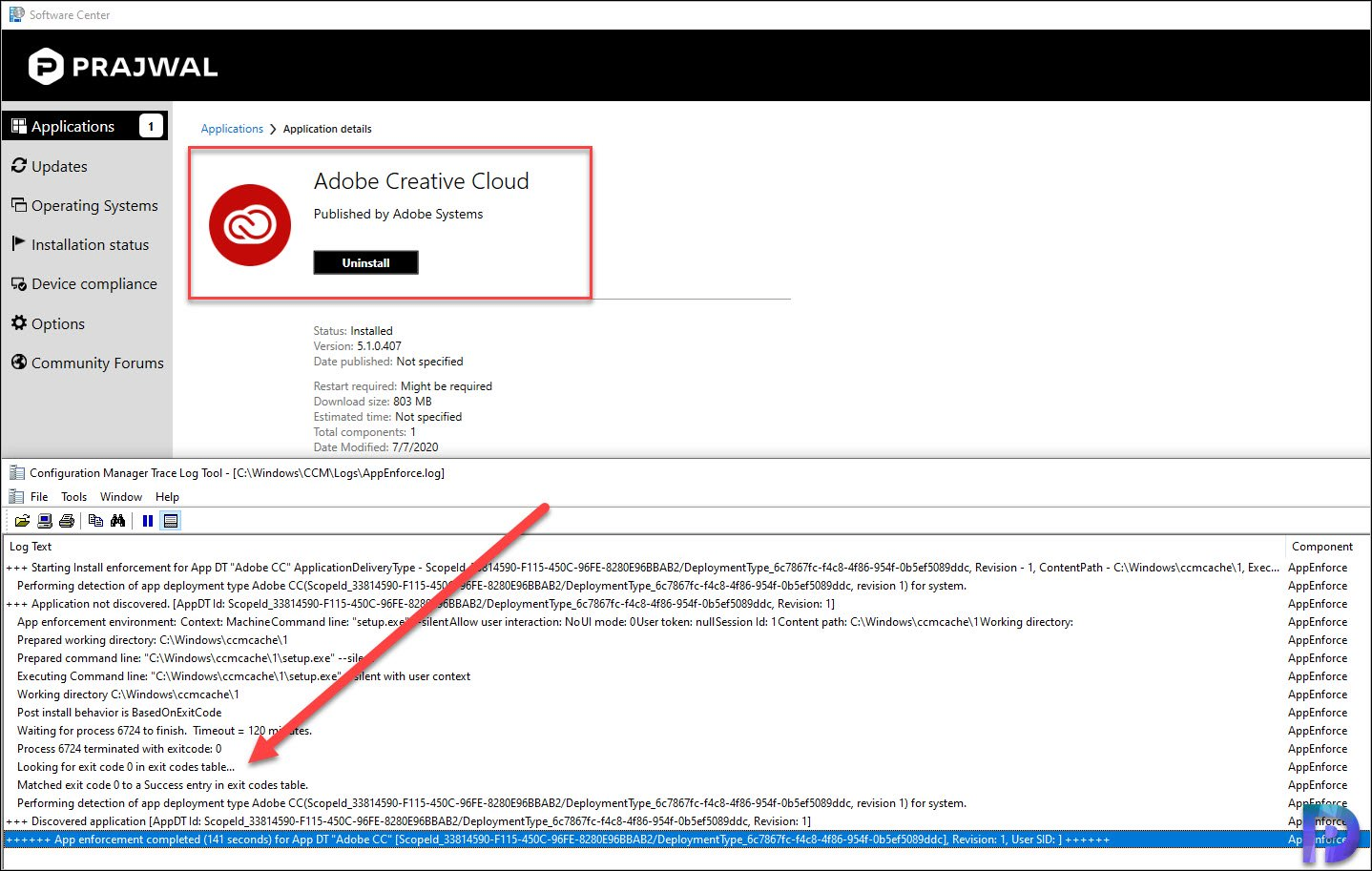1372x871 pixels.
Task: Open the Applications section in sidebar
Action: click(85, 126)
